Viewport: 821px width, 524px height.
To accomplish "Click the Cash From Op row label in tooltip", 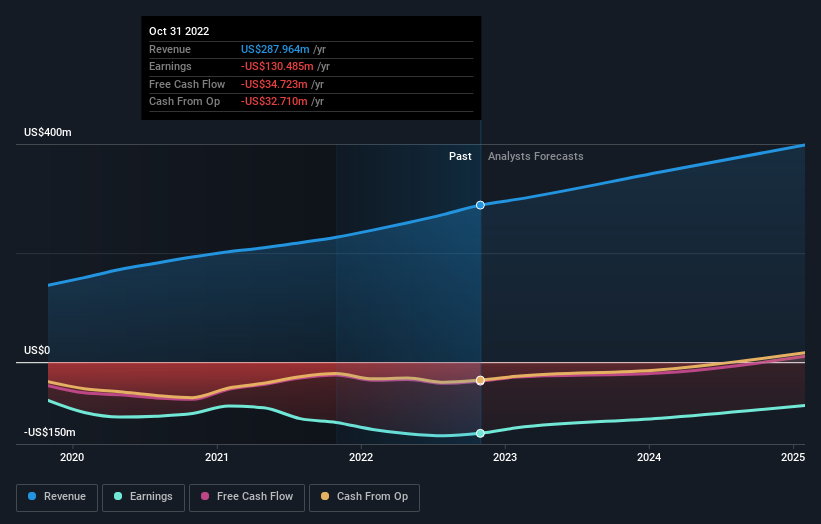I will click(x=184, y=102).
